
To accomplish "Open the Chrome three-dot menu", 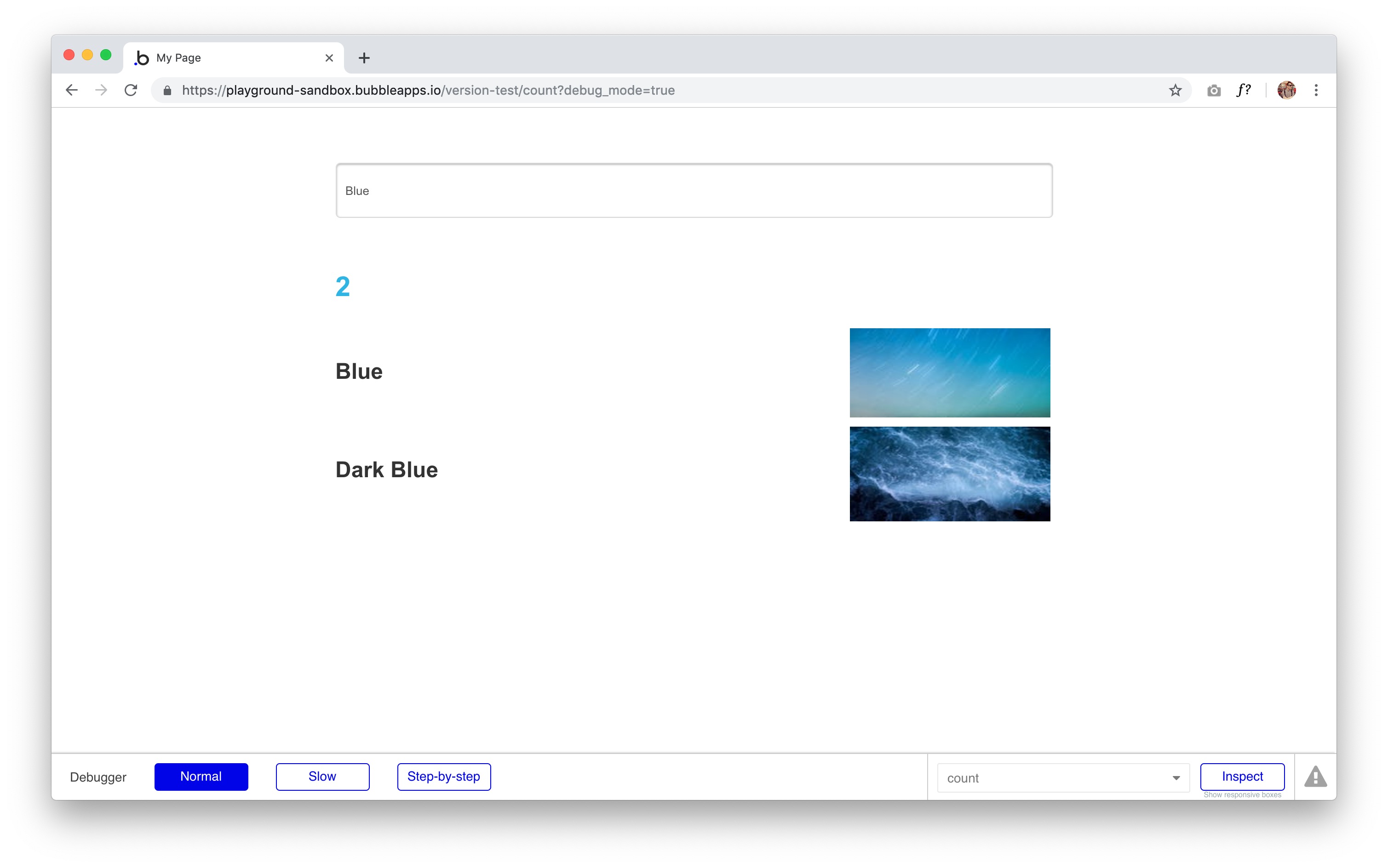I will (x=1316, y=90).
